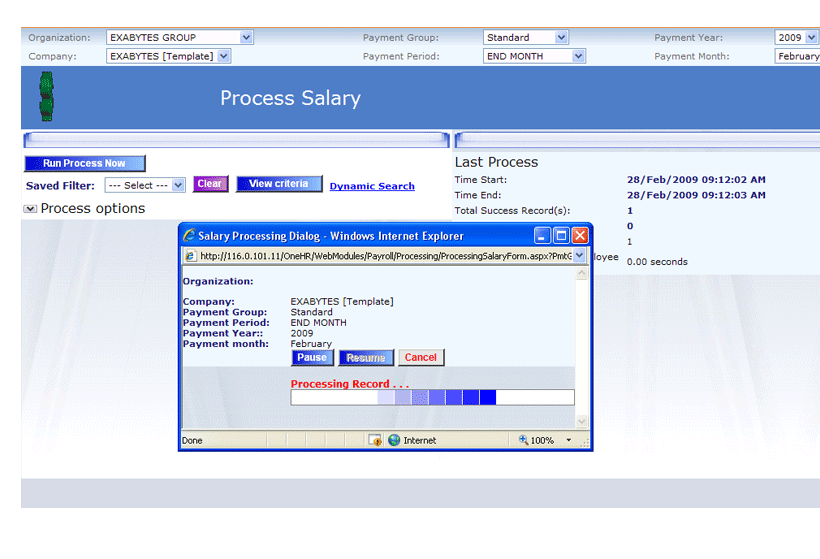Image resolution: width=820 pixels, height=559 pixels.
Task: Pause the salary processing
Action: pyautogui.click(x=312, y=357)
